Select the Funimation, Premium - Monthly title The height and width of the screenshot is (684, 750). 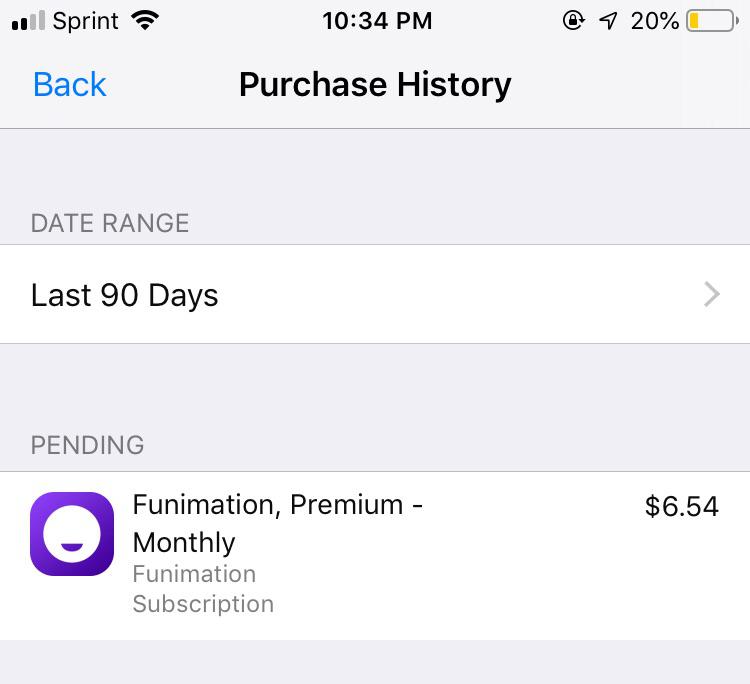click(x=277, y=505)
